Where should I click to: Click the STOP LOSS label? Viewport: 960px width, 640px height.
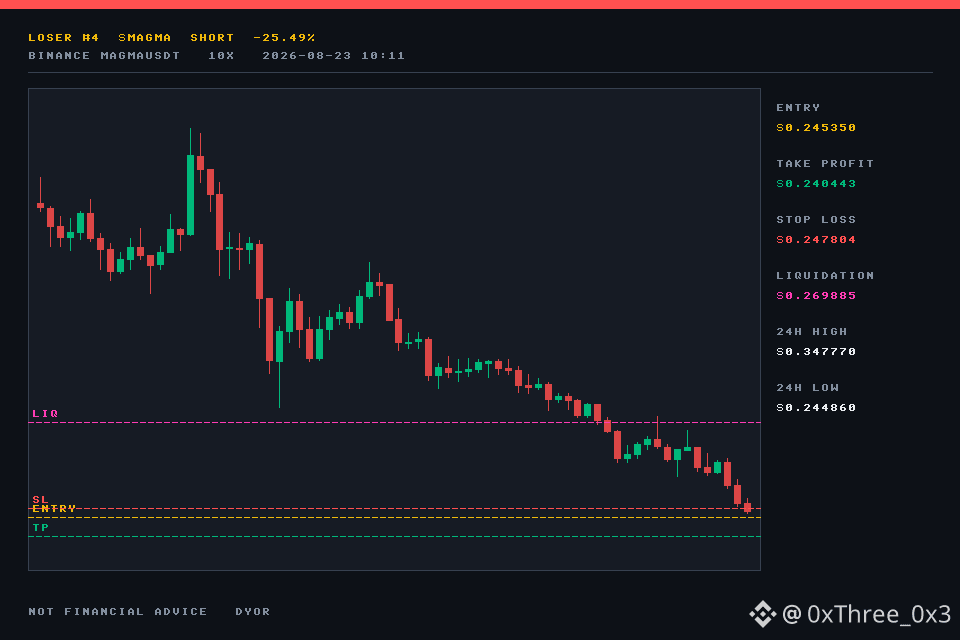pyautogui.click(x=816, y=219)
